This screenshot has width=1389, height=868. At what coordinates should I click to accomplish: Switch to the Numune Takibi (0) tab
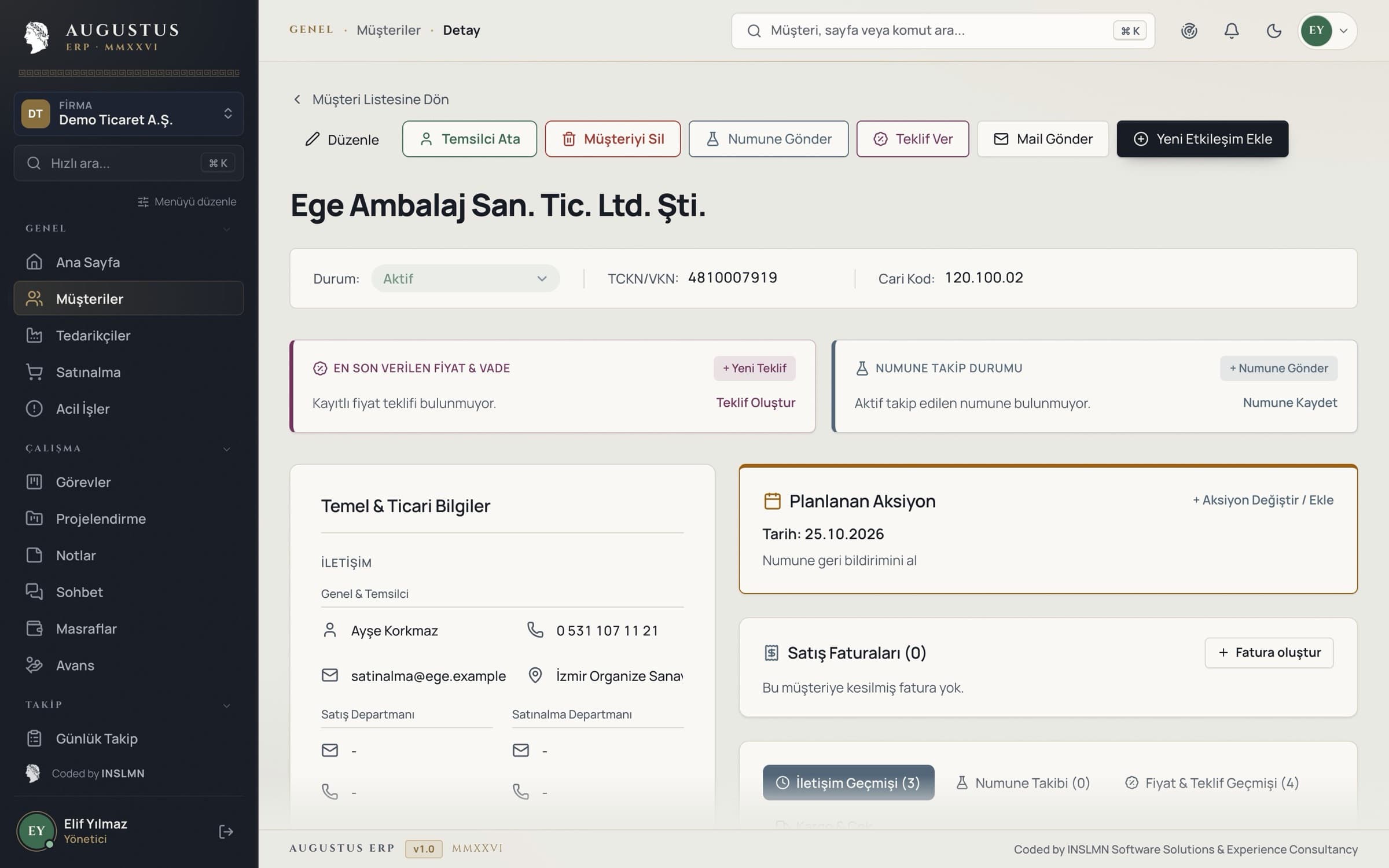point(1023,782)
